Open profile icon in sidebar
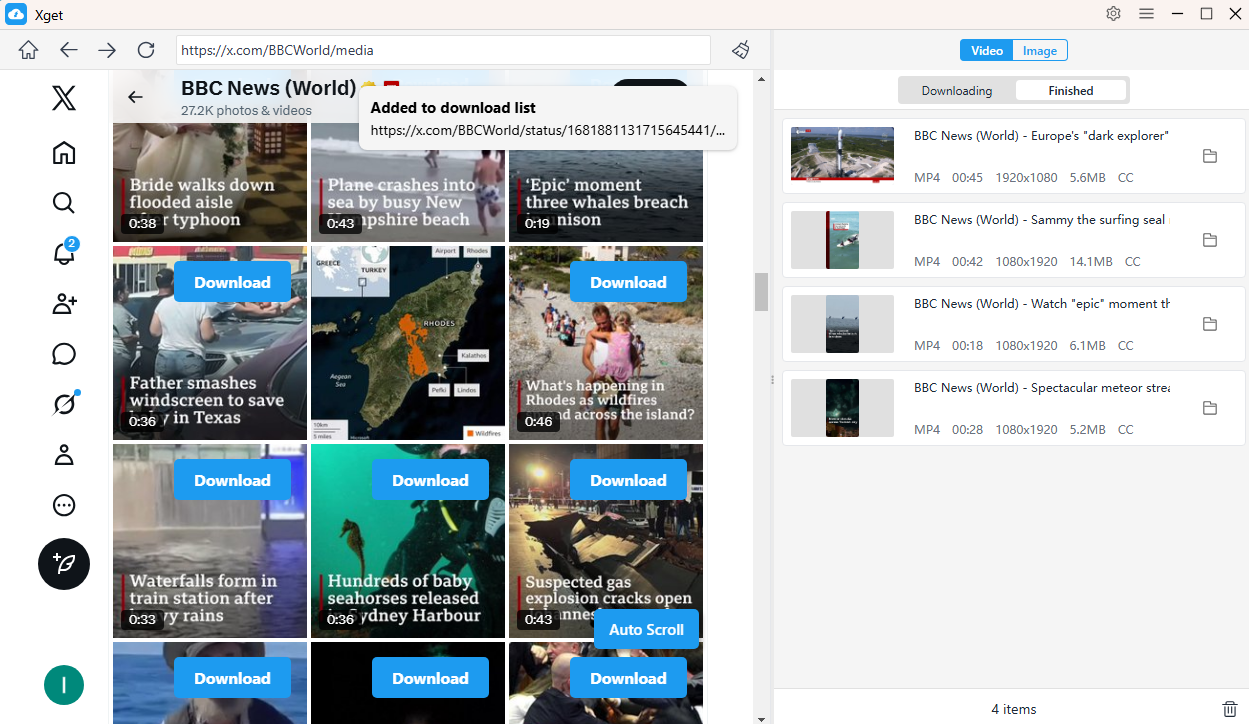The height and width of the screenshot is (724, 1249). click(x=64, y=455)
